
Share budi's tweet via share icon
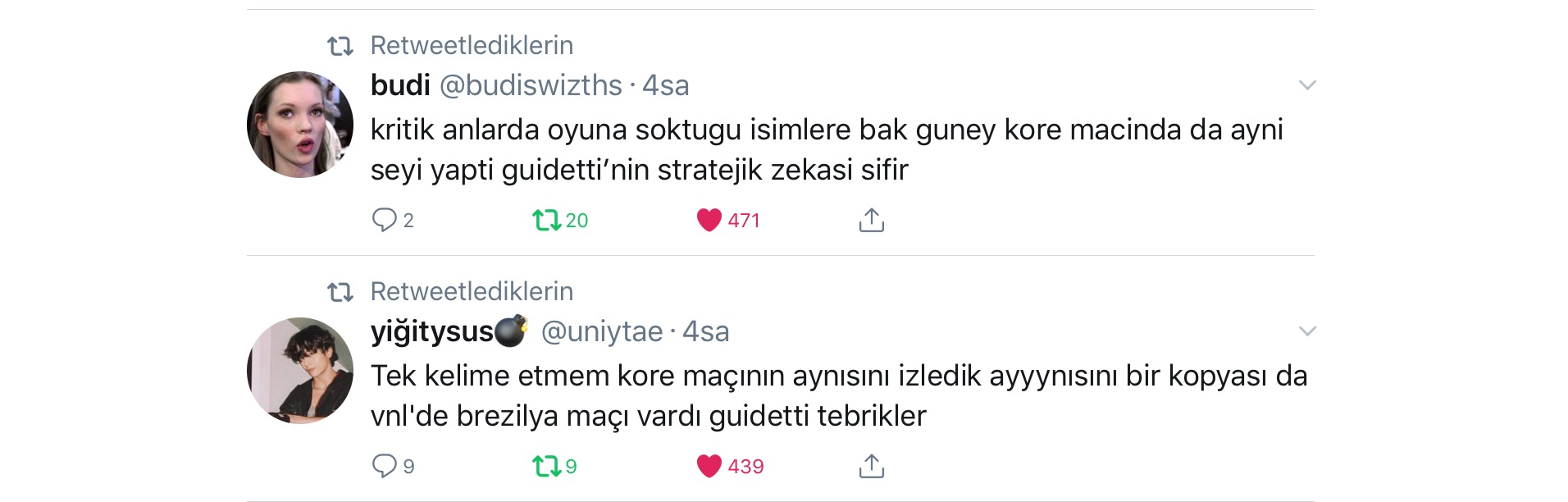(871, 220)
